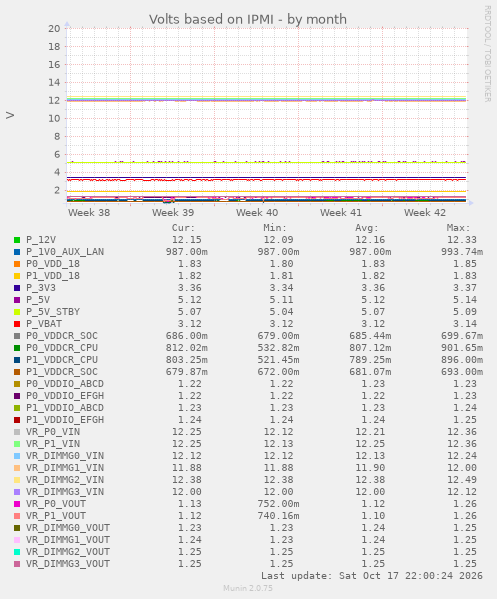
Task: Click the VR_DIMMG2_VIN max value 12.49
Action: click(462, 480)
